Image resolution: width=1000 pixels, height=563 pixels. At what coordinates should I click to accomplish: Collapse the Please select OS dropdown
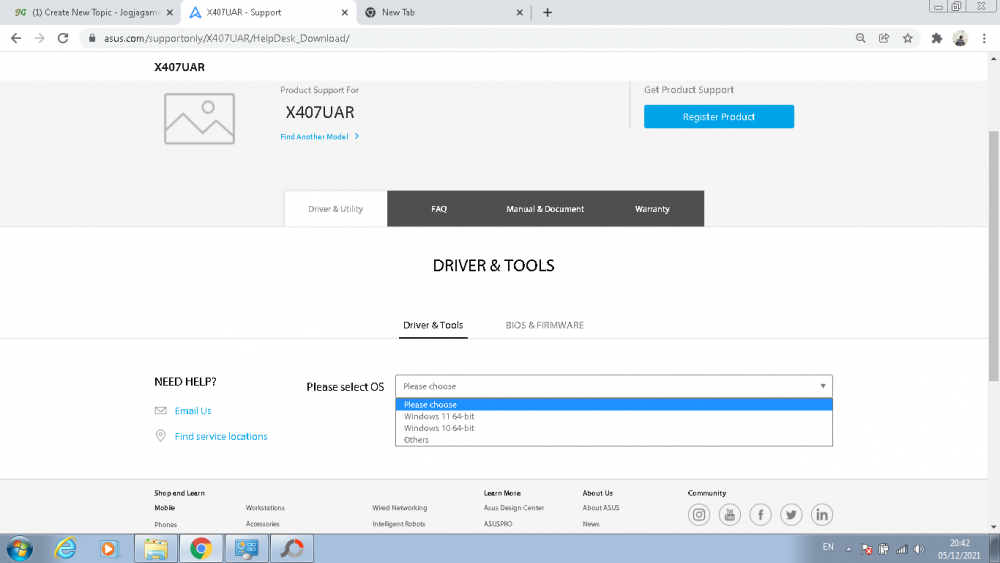(x=614, y=386)
